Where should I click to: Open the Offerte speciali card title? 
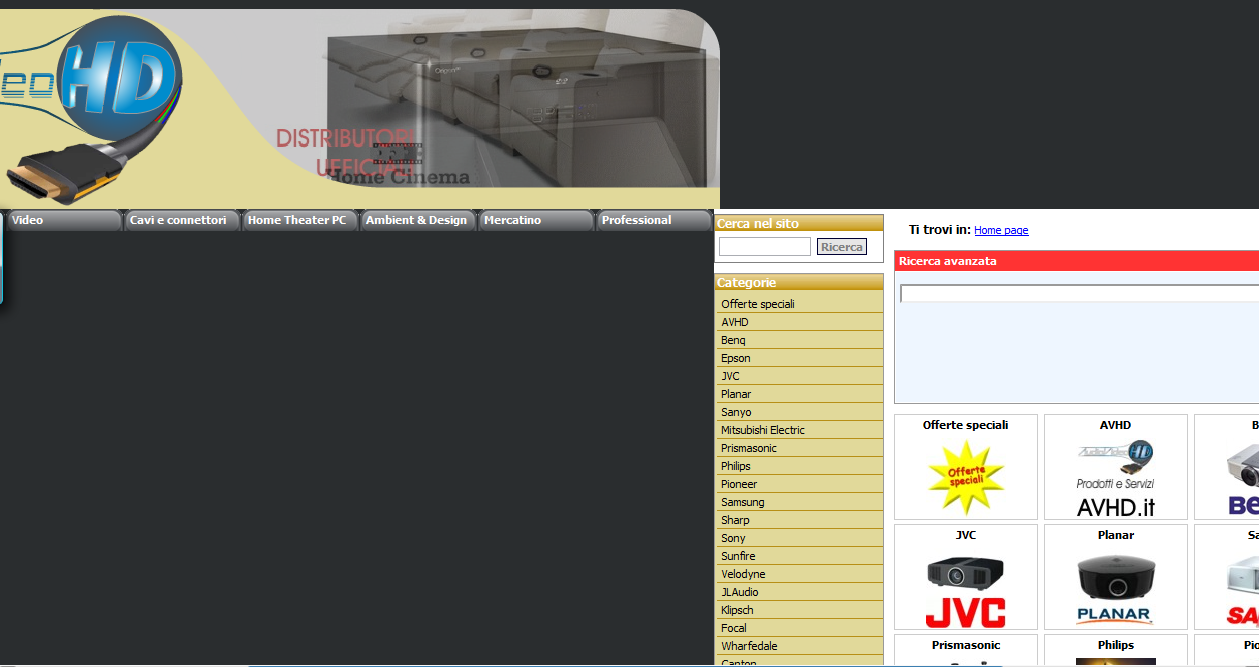click(966, 425)
